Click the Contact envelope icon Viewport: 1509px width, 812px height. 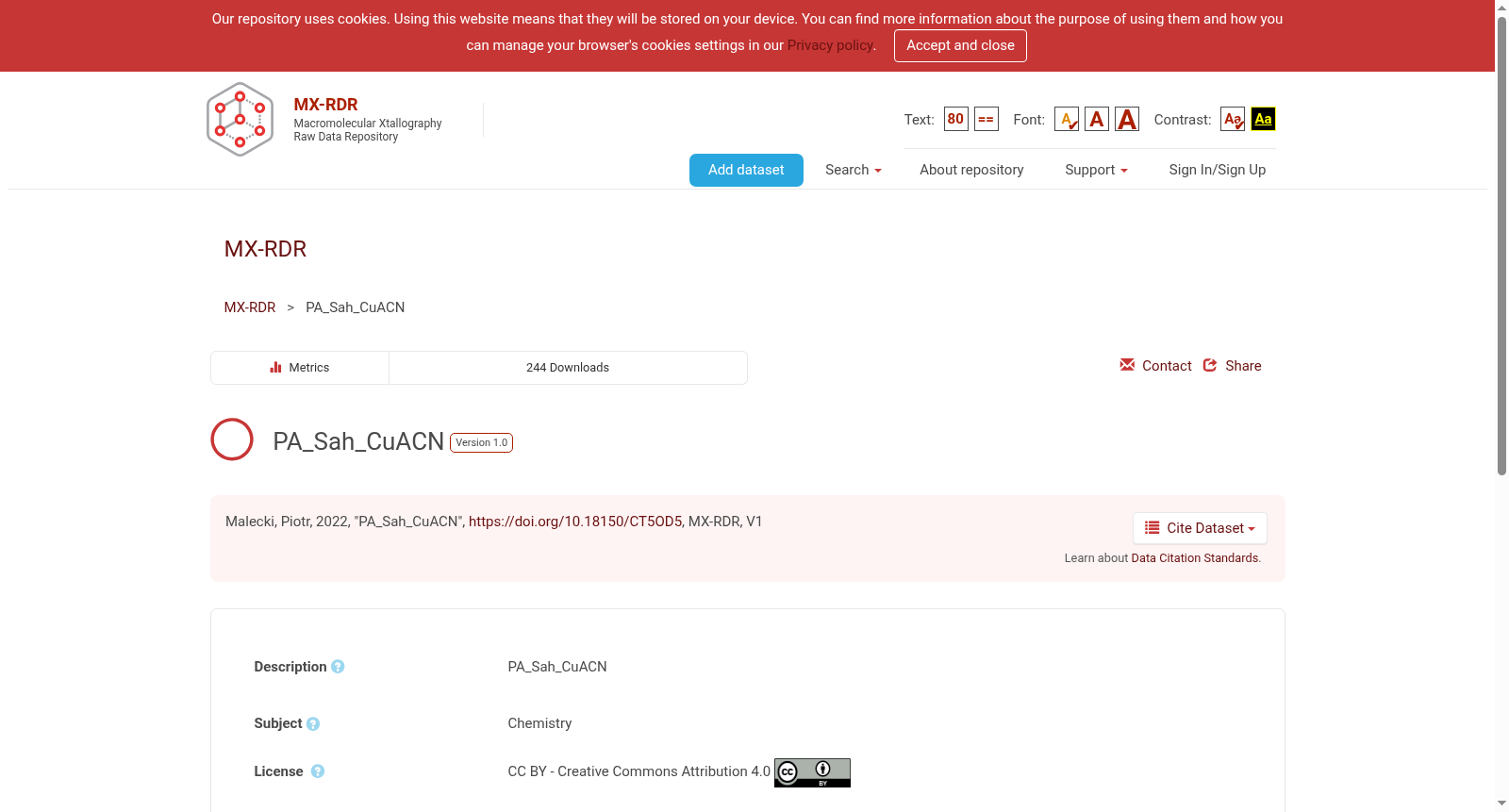[1127, 365]
